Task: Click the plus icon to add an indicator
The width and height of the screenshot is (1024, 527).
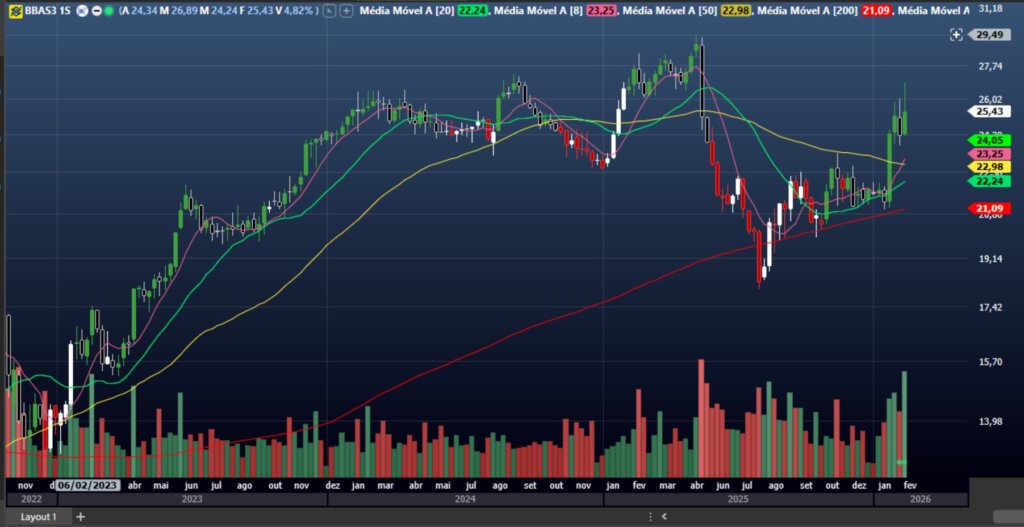Action: coord(345,10)
